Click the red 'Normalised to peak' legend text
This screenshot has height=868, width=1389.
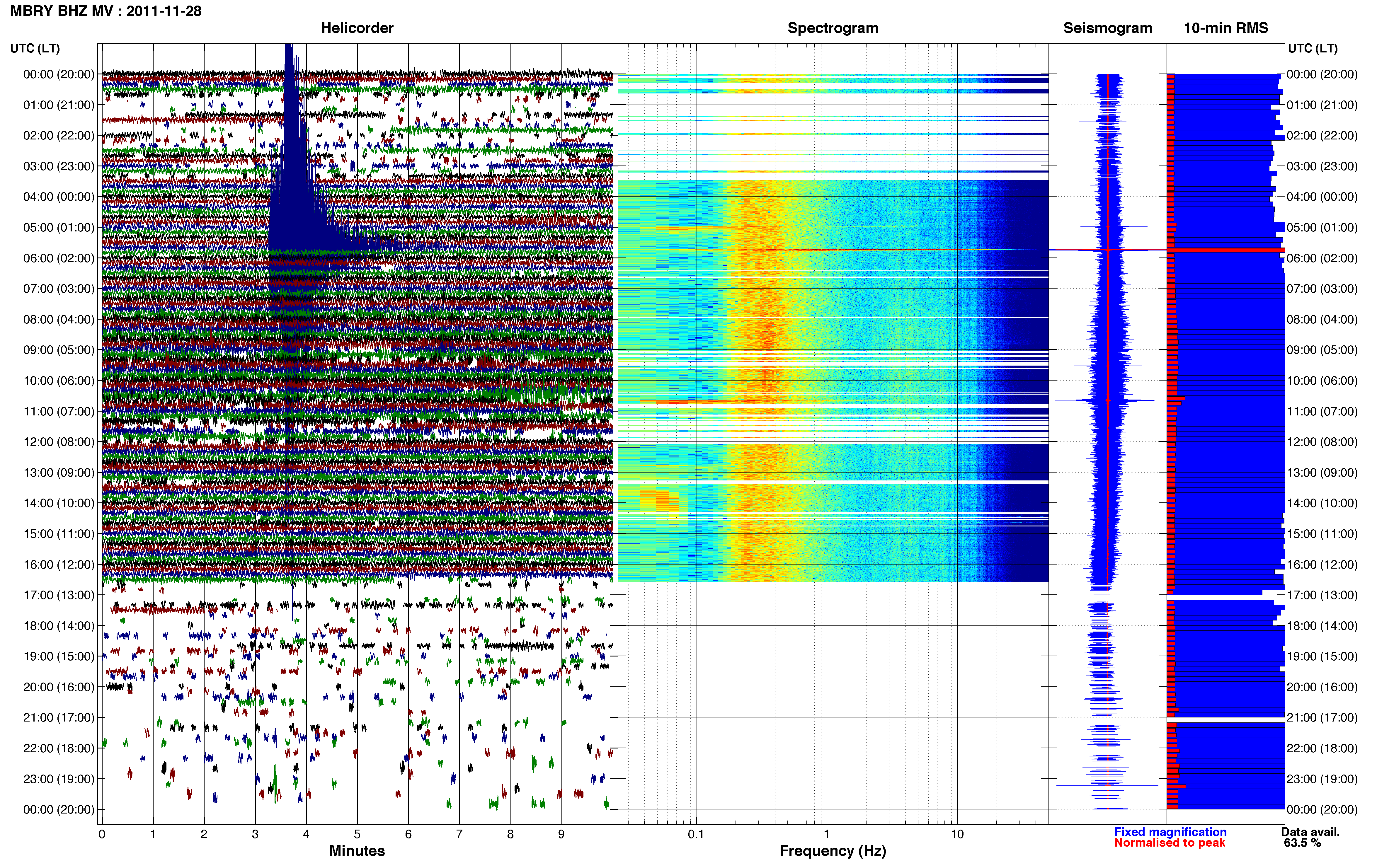(1169, 843)
